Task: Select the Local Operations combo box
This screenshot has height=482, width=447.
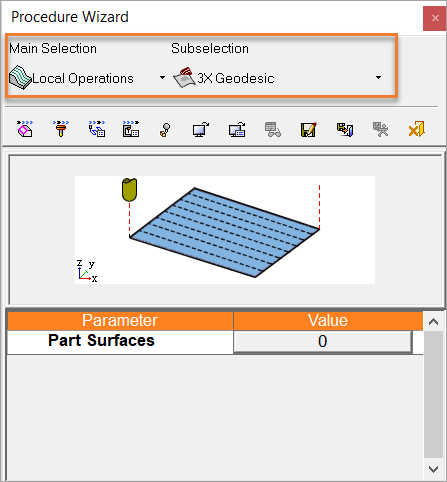Action: [x=87, y=78]
